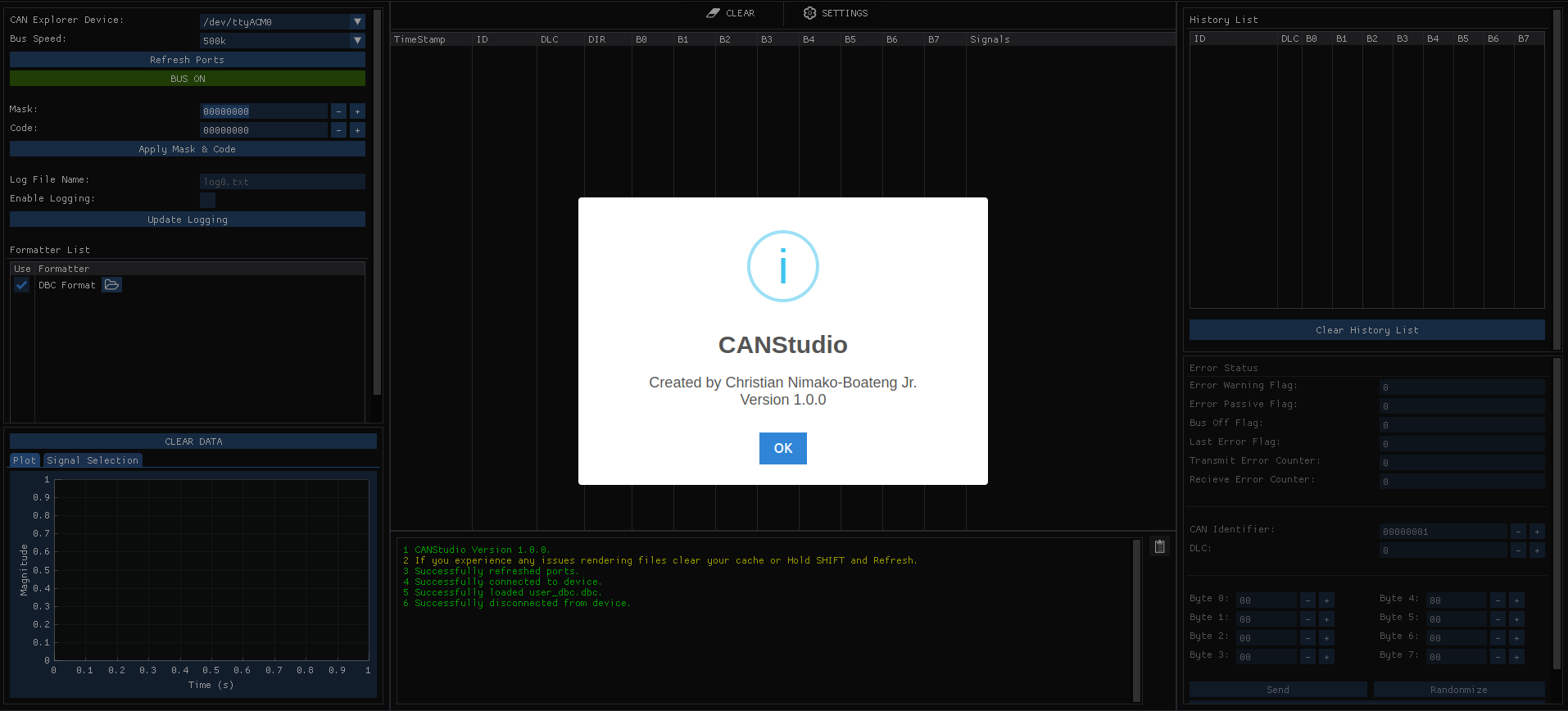Increase CAN Identifier using plus button
This screenshot has height=711, width=1568.
pos(1537,532)
